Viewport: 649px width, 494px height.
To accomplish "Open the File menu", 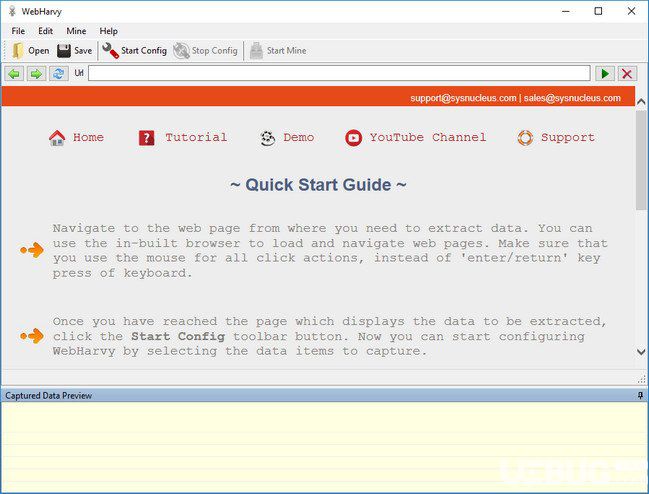I will click(x=18, y=31).
